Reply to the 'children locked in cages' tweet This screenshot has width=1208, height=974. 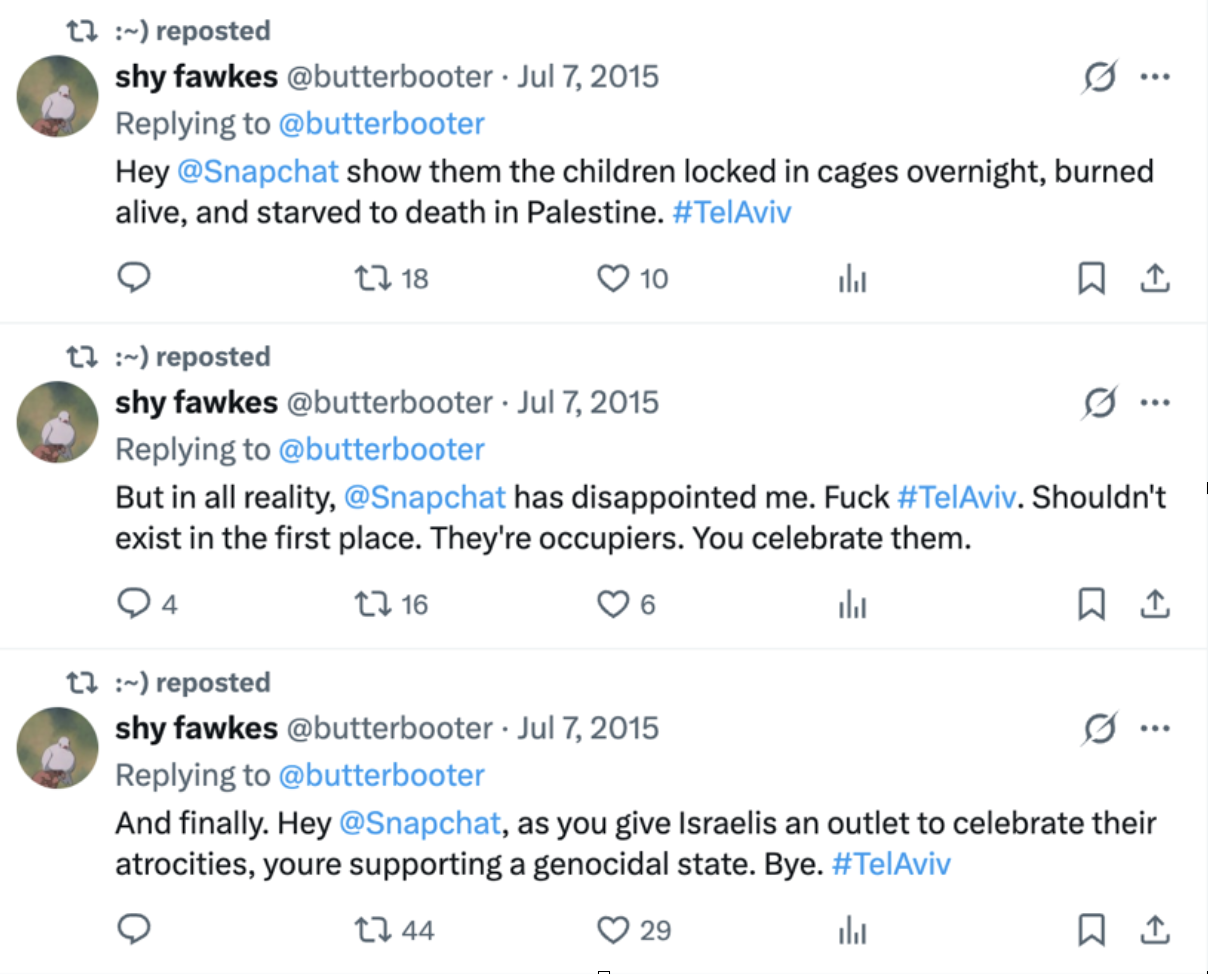[x=134, y=278]
